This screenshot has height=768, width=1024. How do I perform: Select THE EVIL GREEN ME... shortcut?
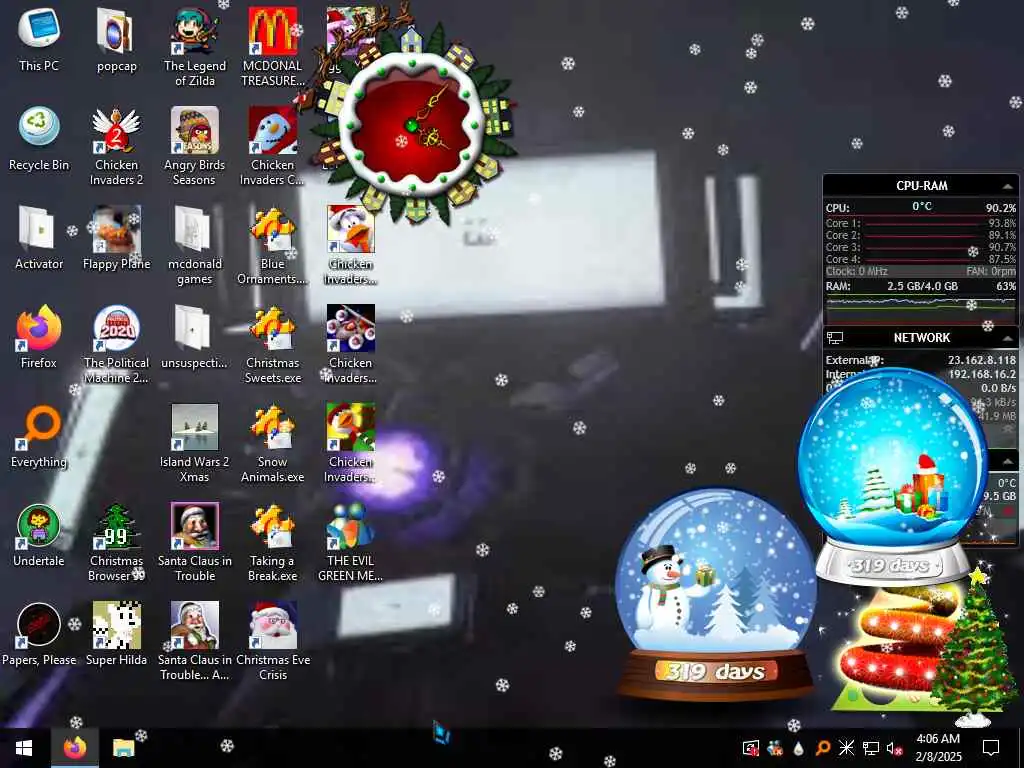point(351,542)
